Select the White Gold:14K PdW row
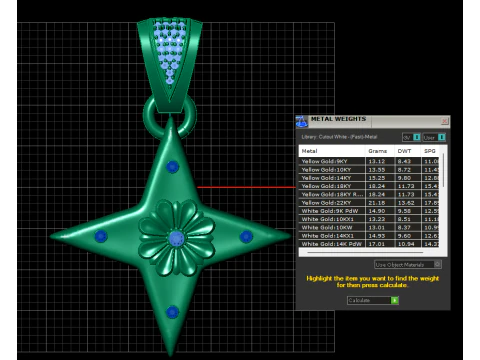 369,244
